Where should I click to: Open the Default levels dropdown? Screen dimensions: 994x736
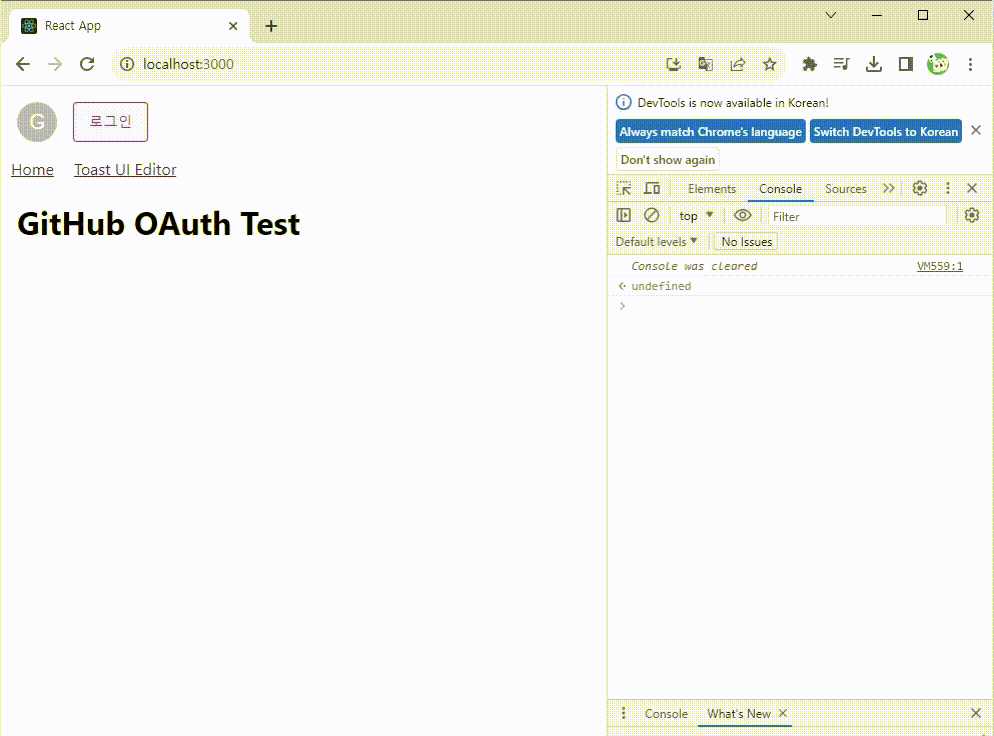click(x=656, y=242)
